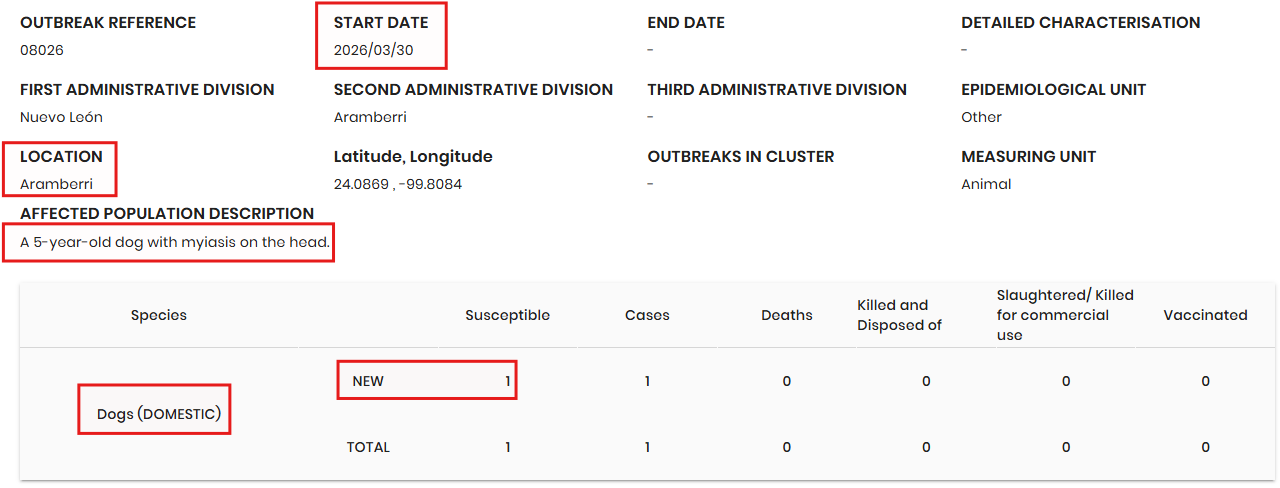
Task: Click the TOTAL row label
Action: (x=368, y=447)
